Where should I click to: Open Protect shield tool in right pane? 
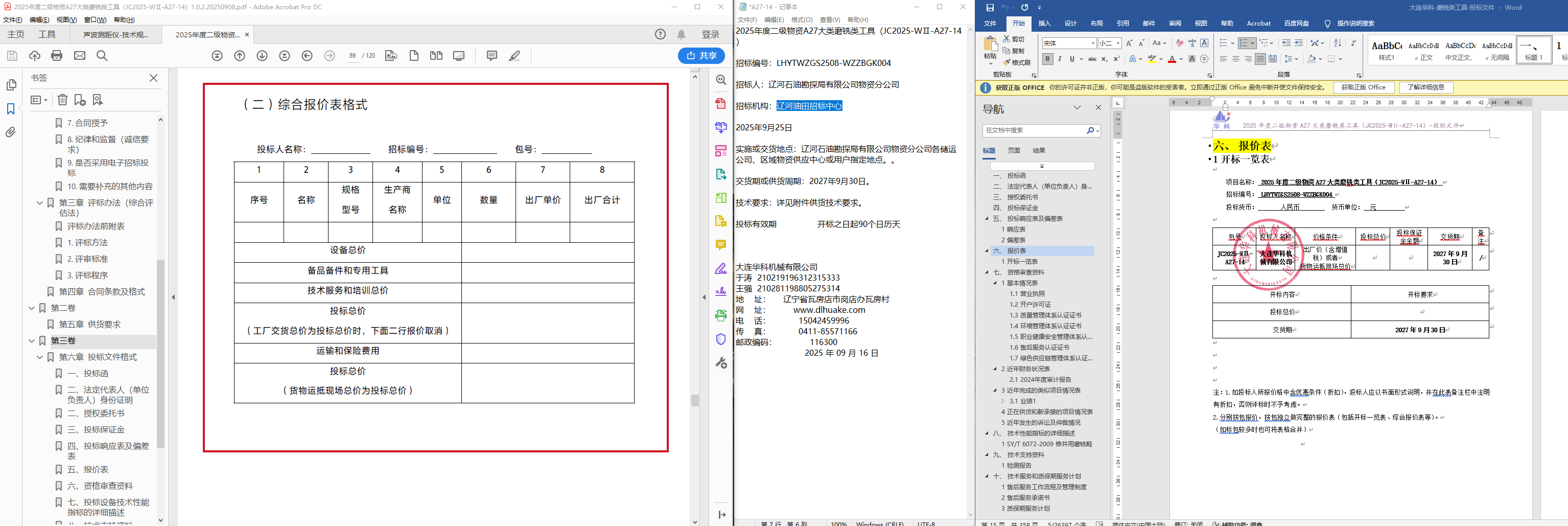coord(721,339)
